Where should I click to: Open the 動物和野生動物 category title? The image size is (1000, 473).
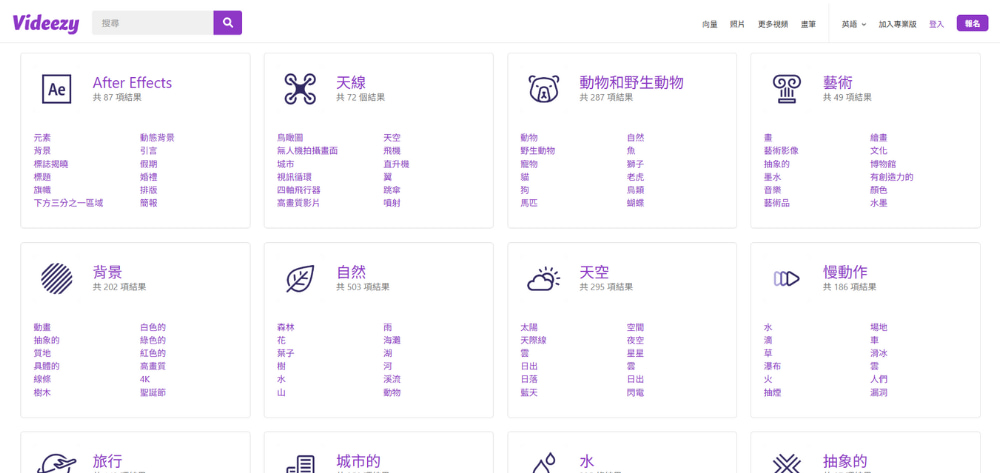pos(631,83)
